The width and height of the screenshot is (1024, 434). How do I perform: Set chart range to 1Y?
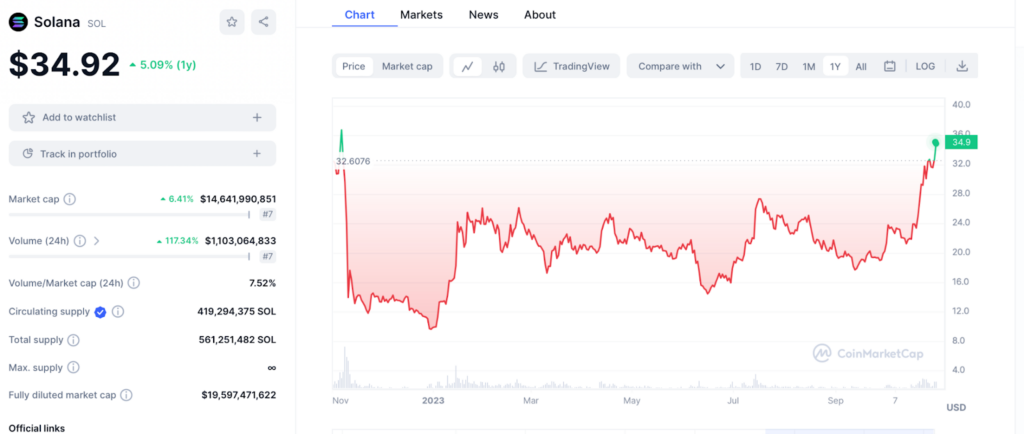[835, 67]
